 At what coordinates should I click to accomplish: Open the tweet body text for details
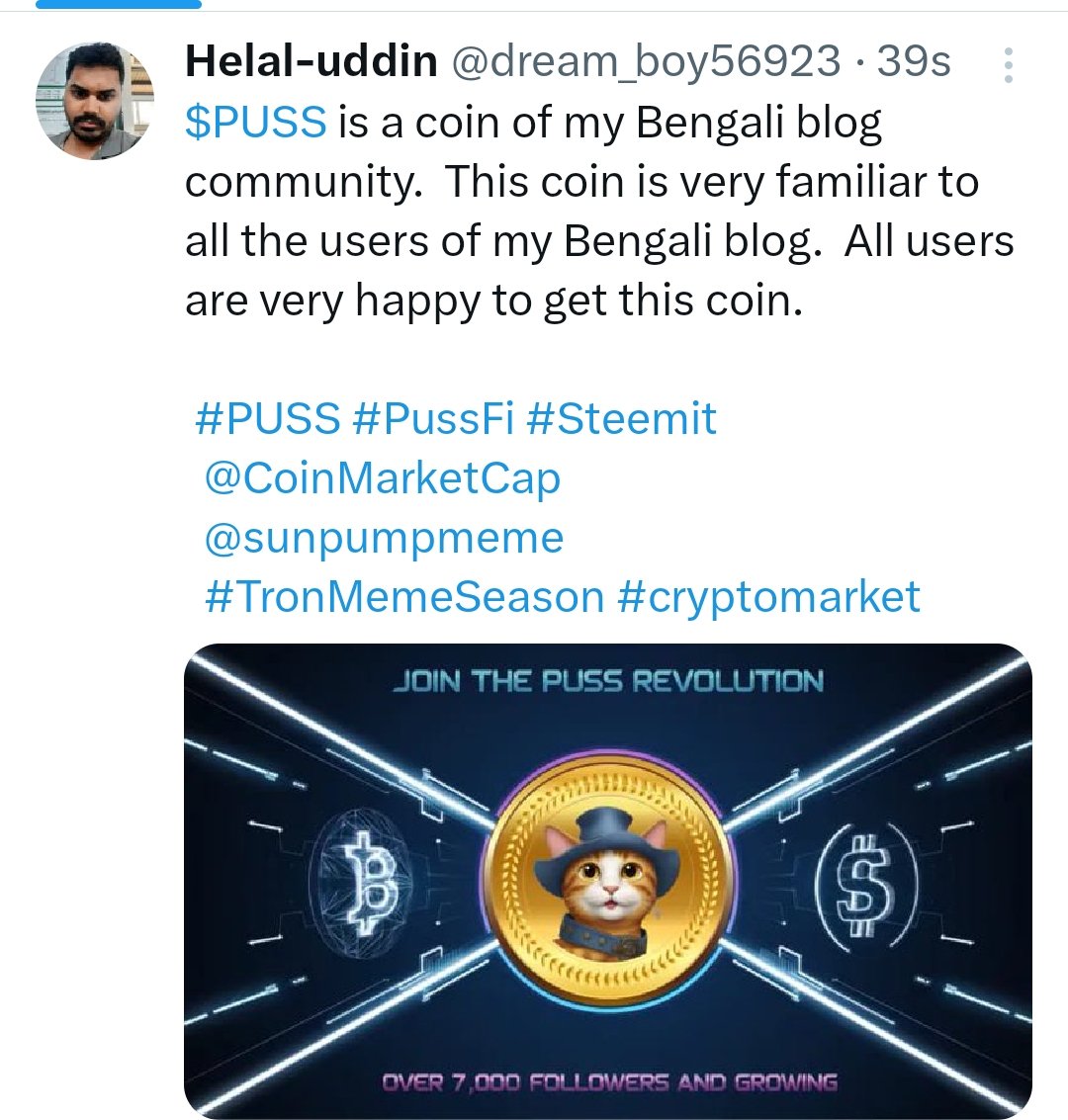pos(599,212)
